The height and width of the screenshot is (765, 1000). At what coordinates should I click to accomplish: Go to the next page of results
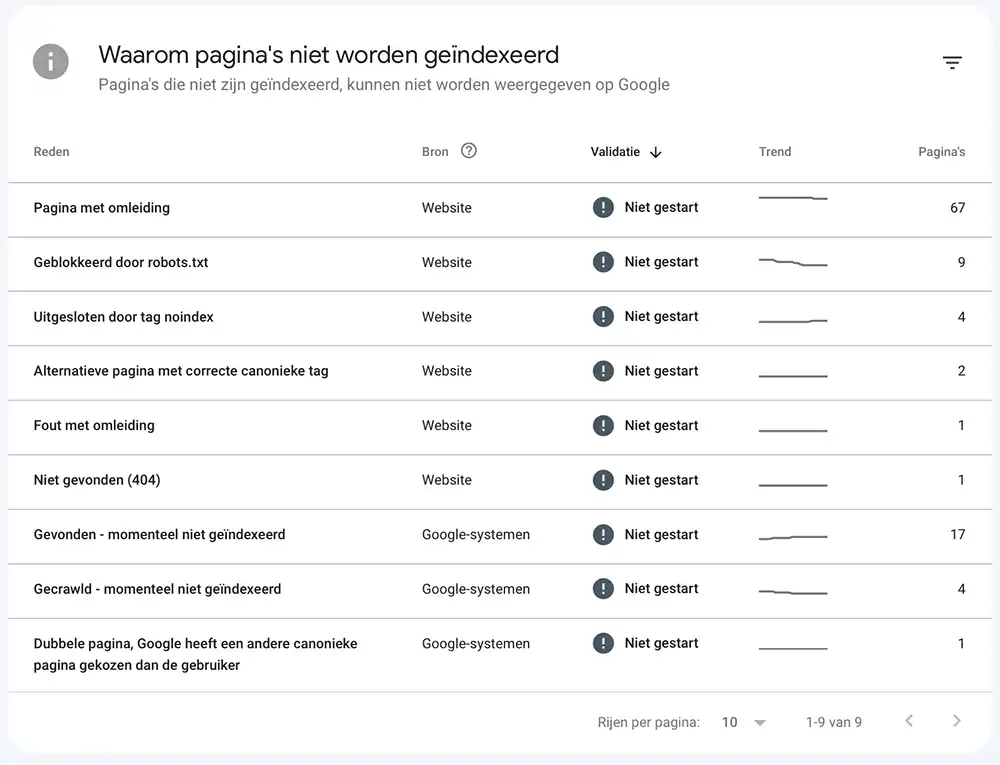coord(957,721)
